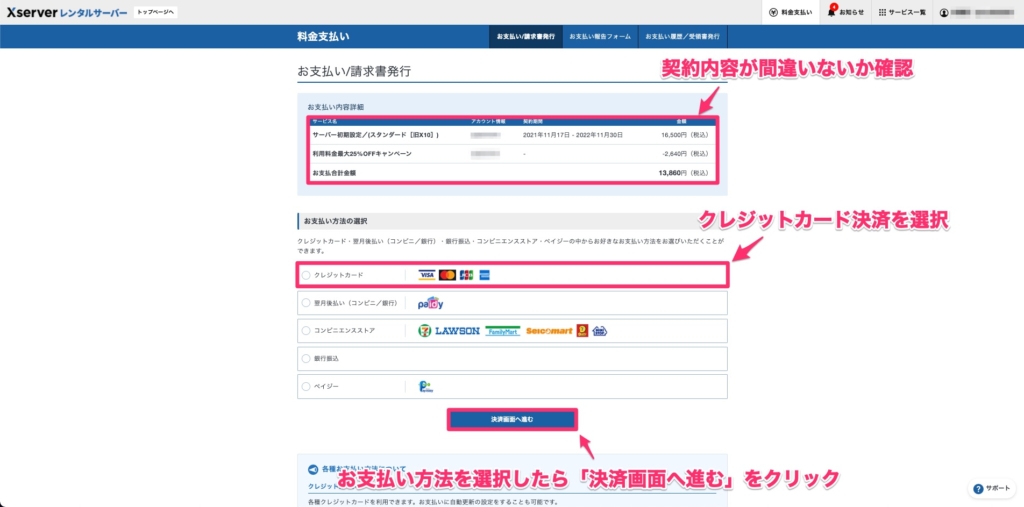Viewport: 1024px width, 507px height.
Task: Switch to お支払い報告フォーム tab
Action: coord(598,37)
